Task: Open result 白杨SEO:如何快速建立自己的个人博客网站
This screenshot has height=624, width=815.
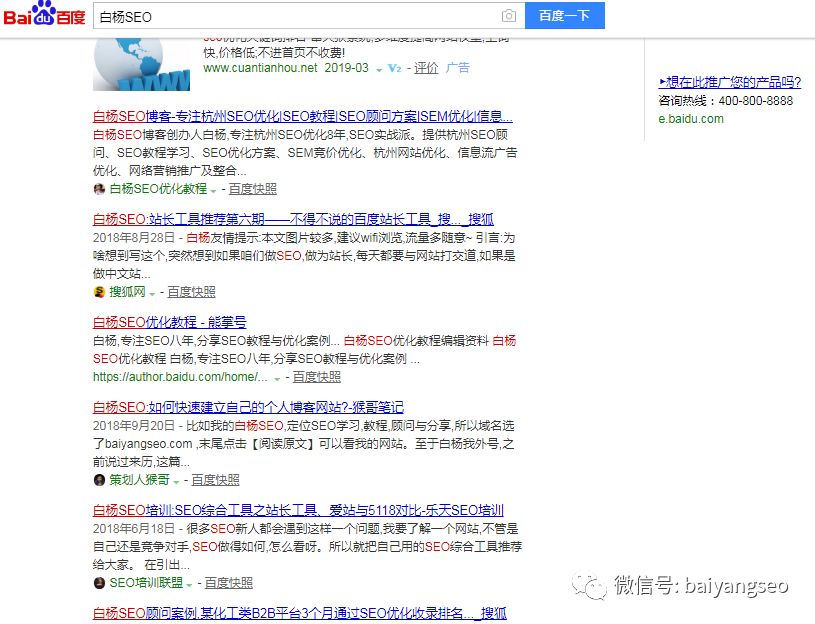Action: [248, 407]
